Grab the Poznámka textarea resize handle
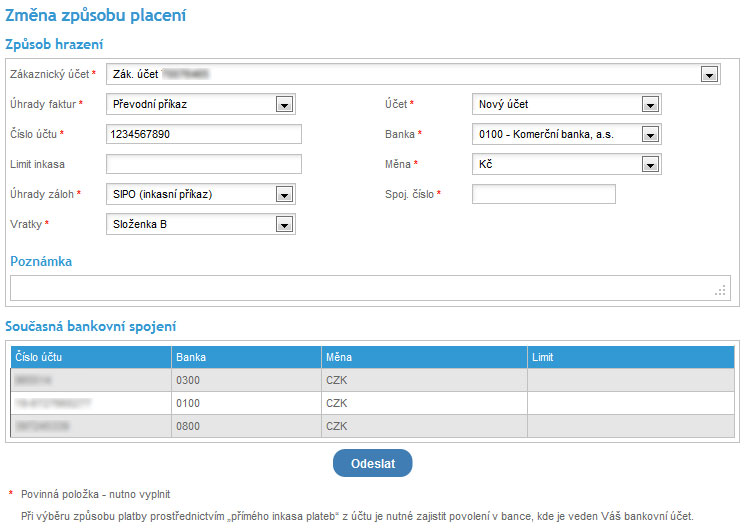 [721, 291]
